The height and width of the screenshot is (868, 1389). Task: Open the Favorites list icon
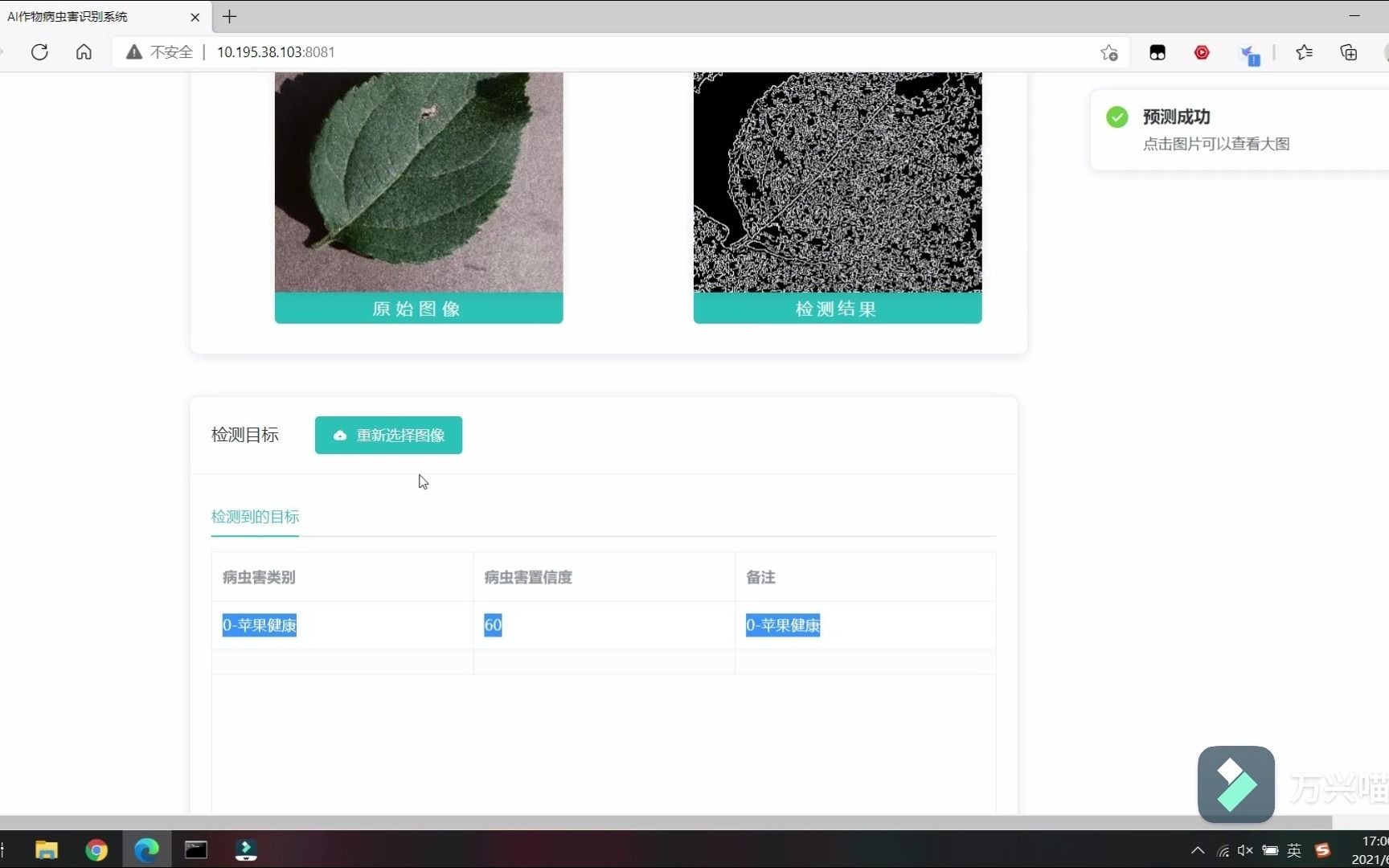tap(1305, 52)
